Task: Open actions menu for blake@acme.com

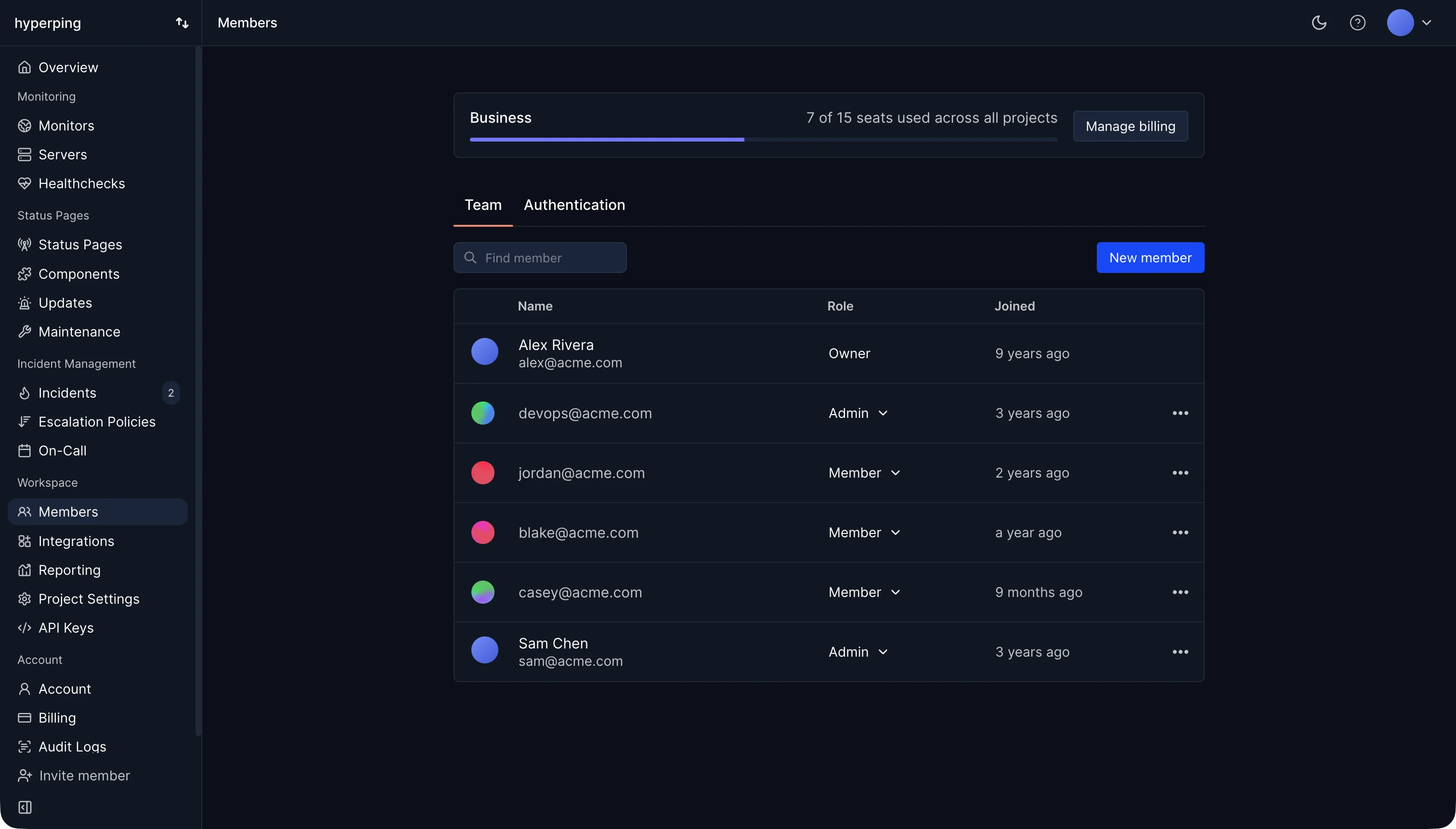Action: point(1180,532)
